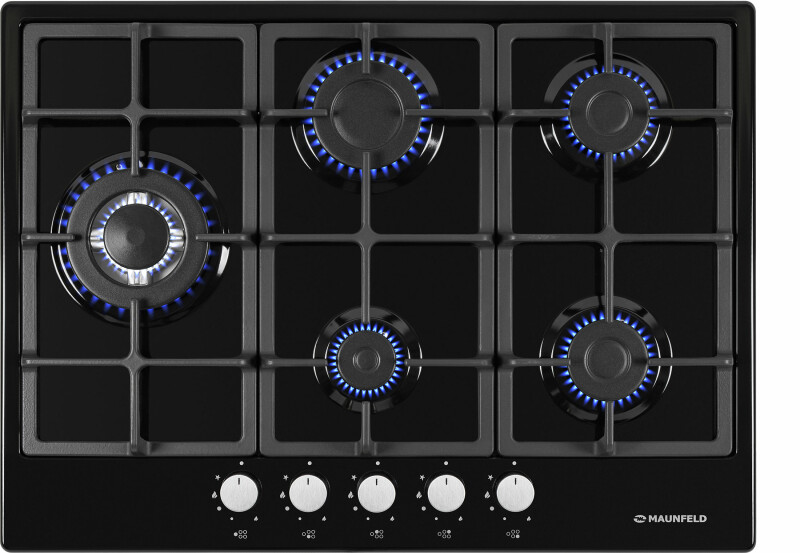
Task: Click the off-position dot above leftmost knob
Action: point(242,463)
